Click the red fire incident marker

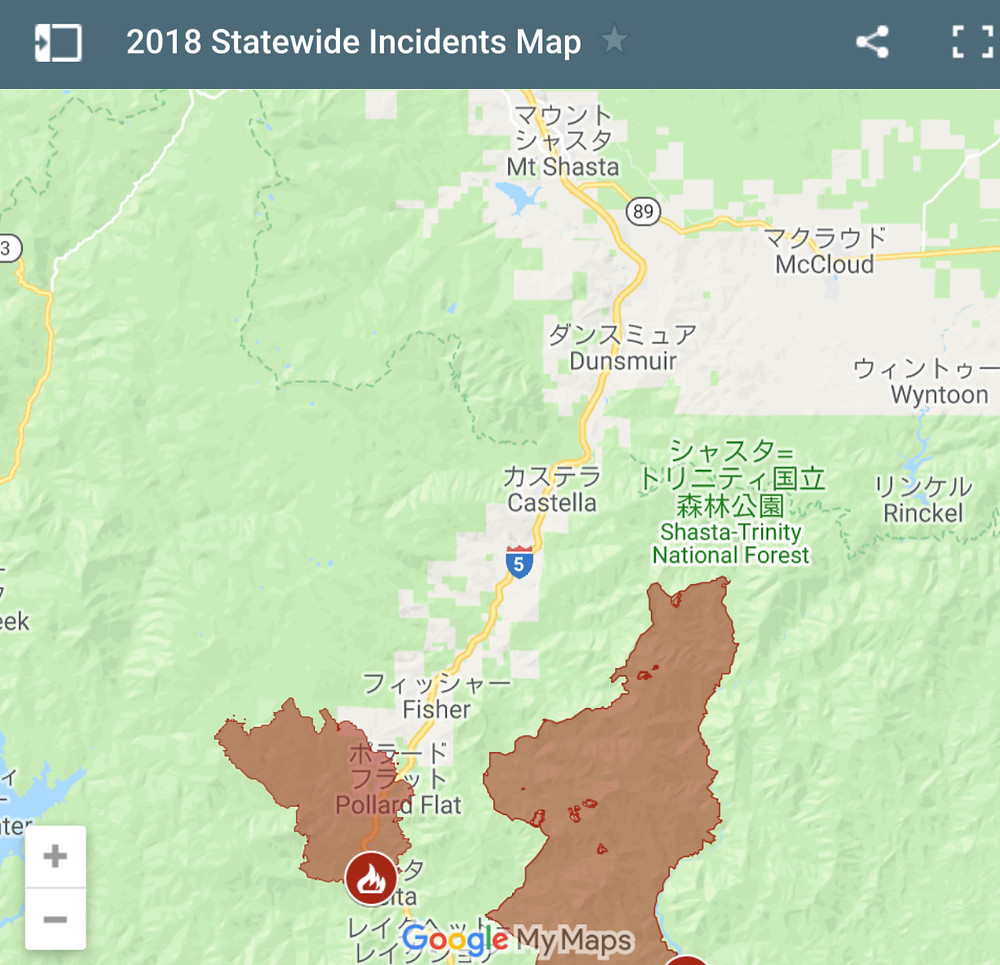point(371,878)
